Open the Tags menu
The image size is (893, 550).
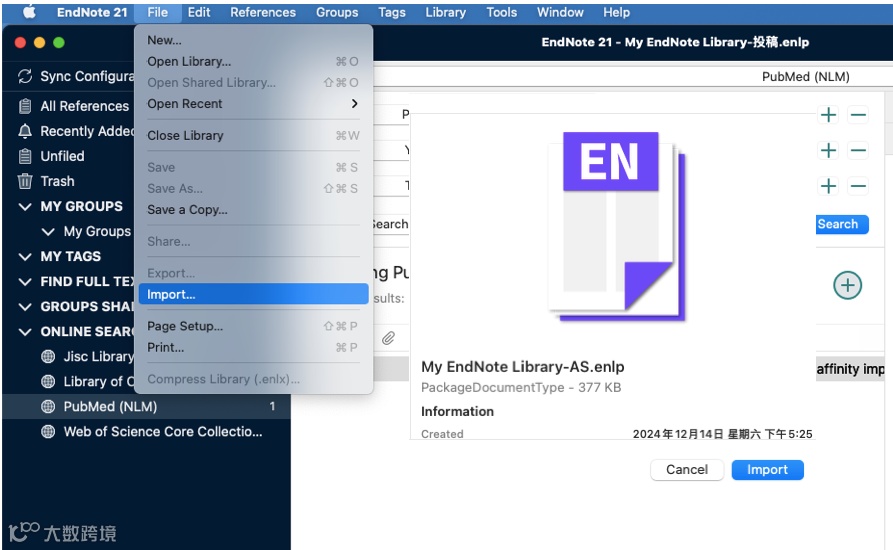[392, 12]
